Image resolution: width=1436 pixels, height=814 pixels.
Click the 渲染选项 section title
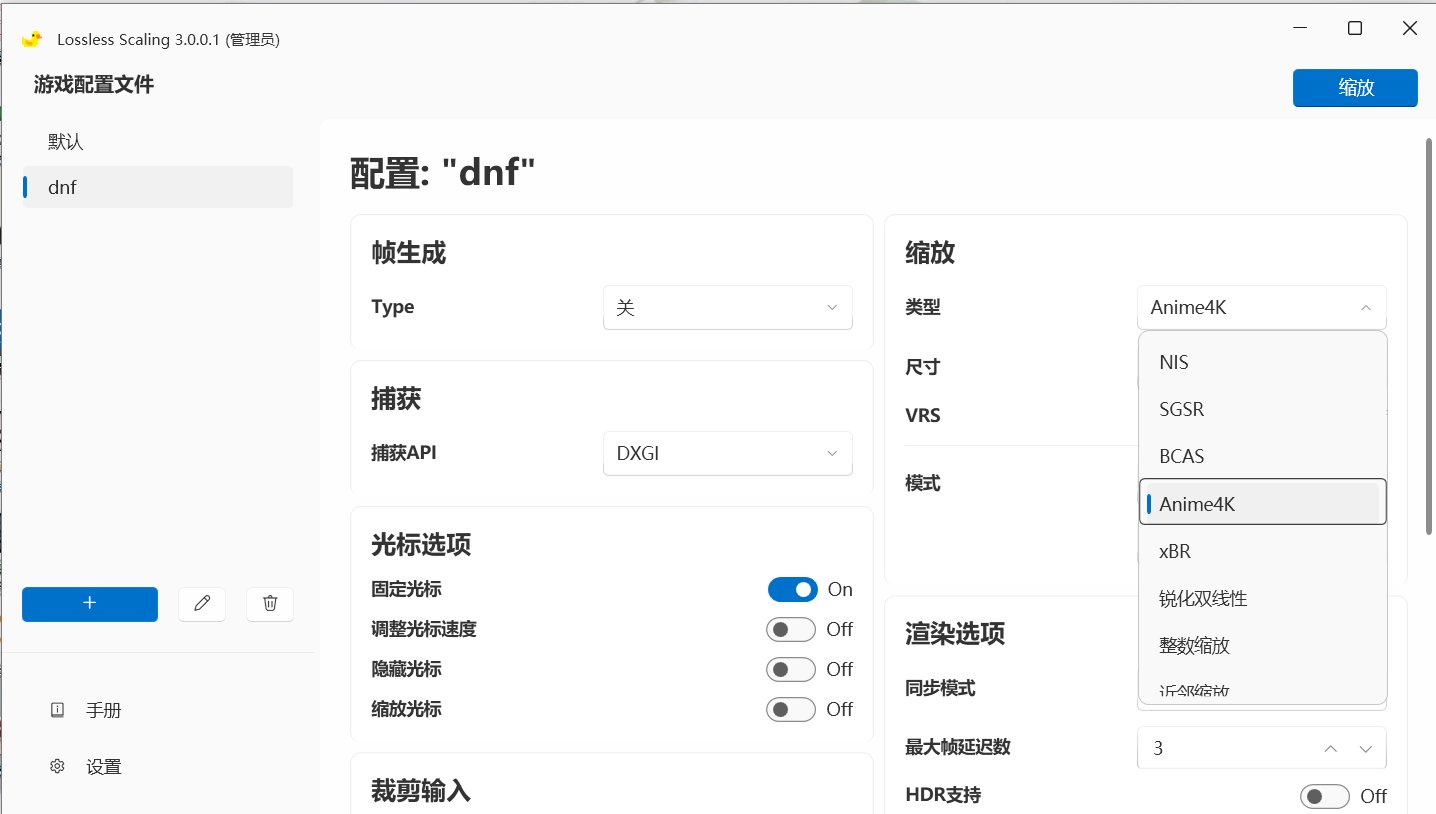[x=955, y=633]
